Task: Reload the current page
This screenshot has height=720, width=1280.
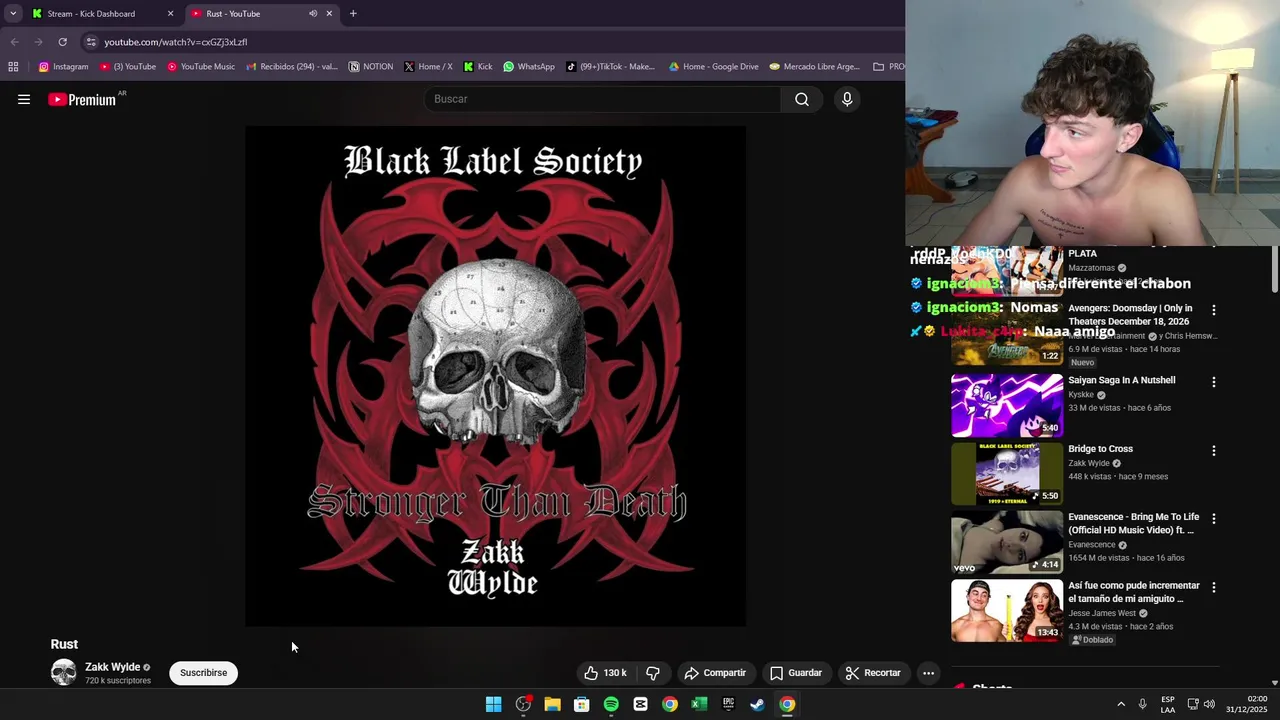Action: point(62,42)
